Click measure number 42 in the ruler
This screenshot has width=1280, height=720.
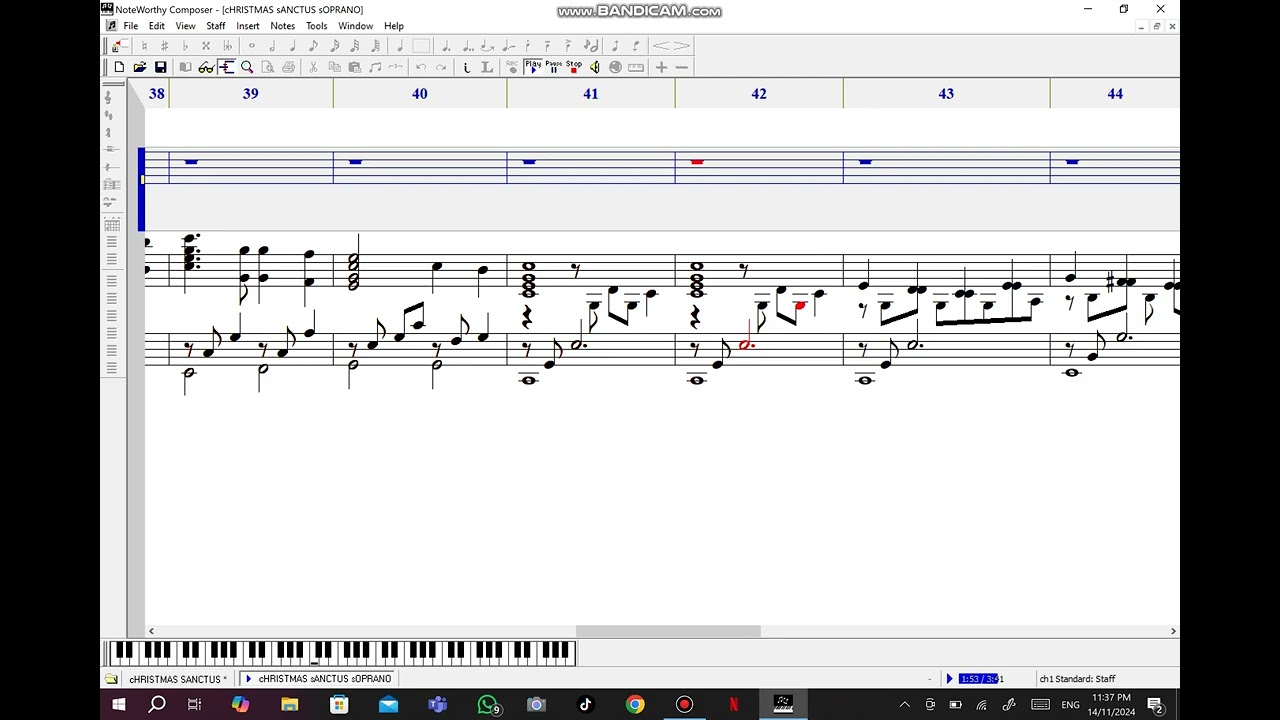[759, 94]
